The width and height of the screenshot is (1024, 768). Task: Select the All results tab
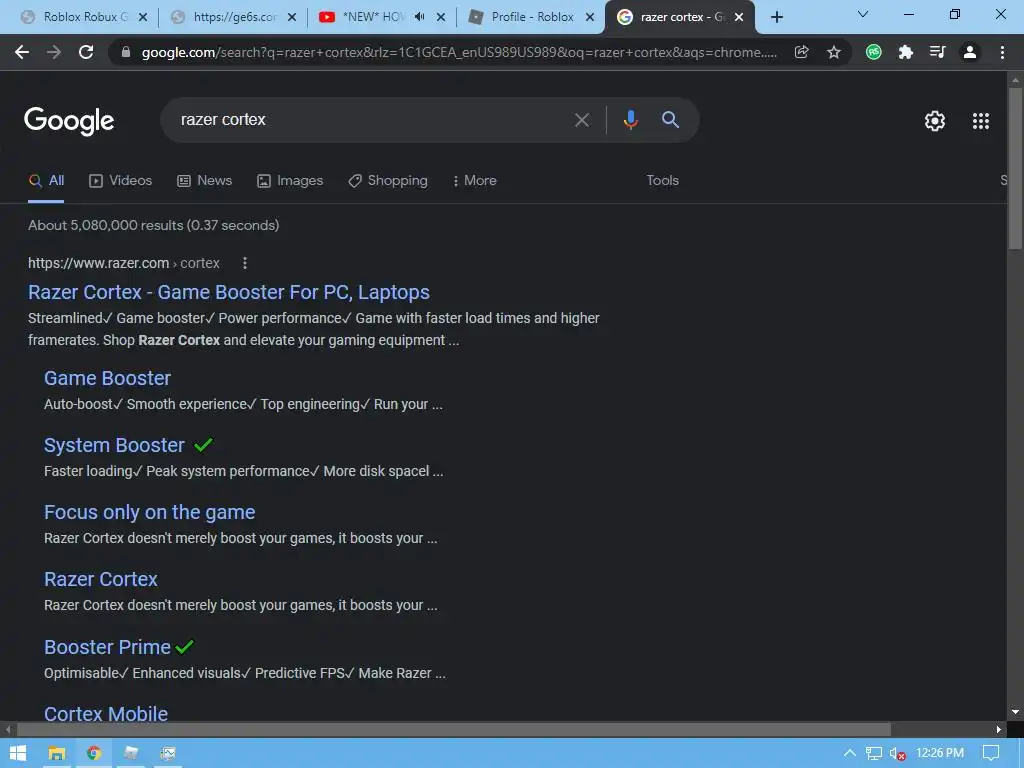(x=46, y=180)
